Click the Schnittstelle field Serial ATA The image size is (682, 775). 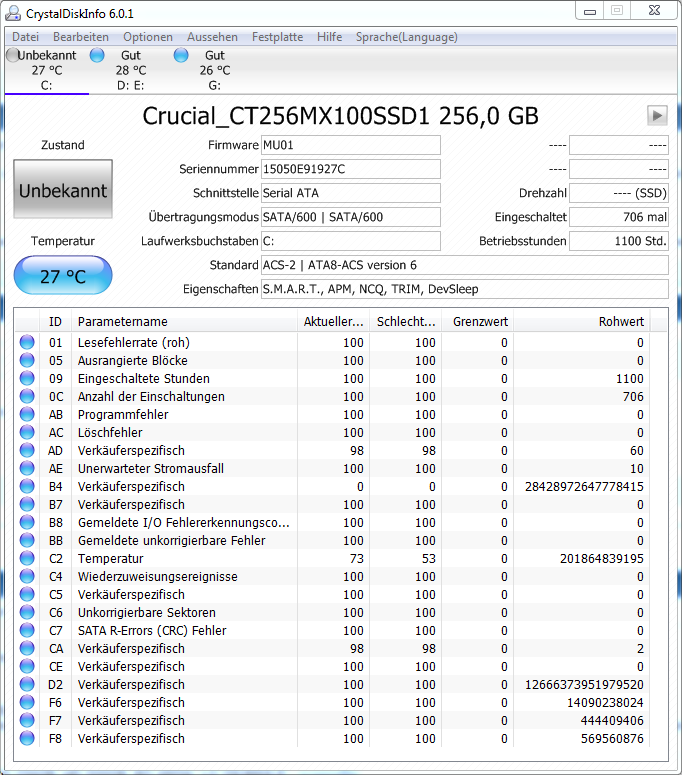[x=350, y=193]
